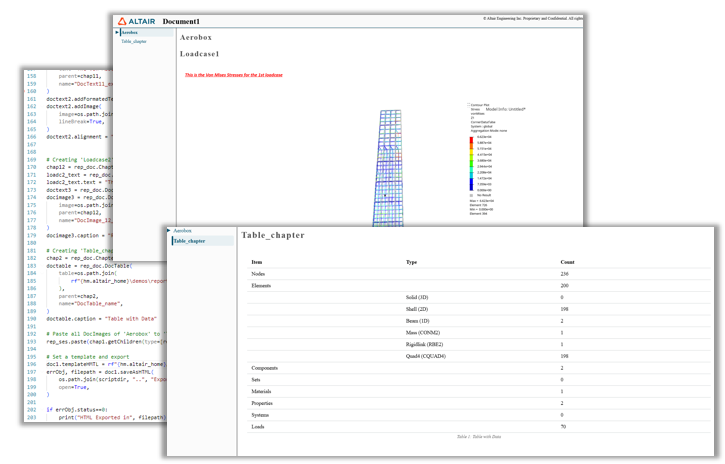Click line number 181 in code editor
Screen dimensions: 725x464
coord(31,250)
